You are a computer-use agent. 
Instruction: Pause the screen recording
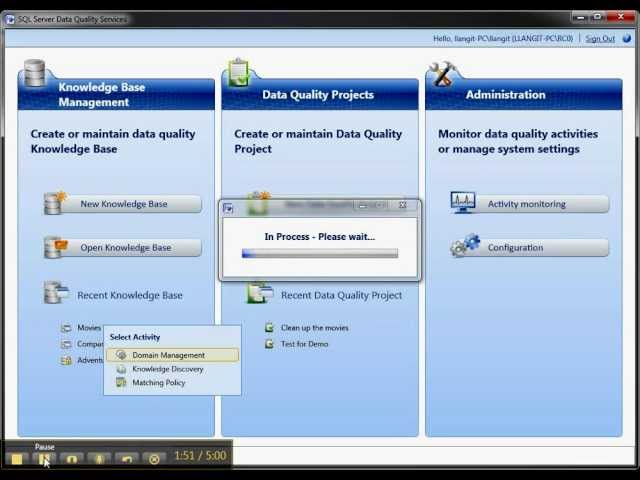coord(44,459)
